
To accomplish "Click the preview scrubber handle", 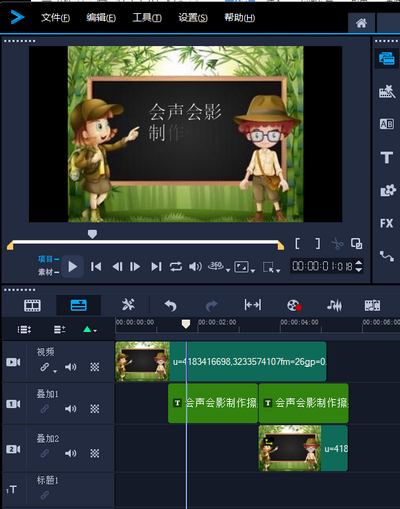I will pos(92,234).
